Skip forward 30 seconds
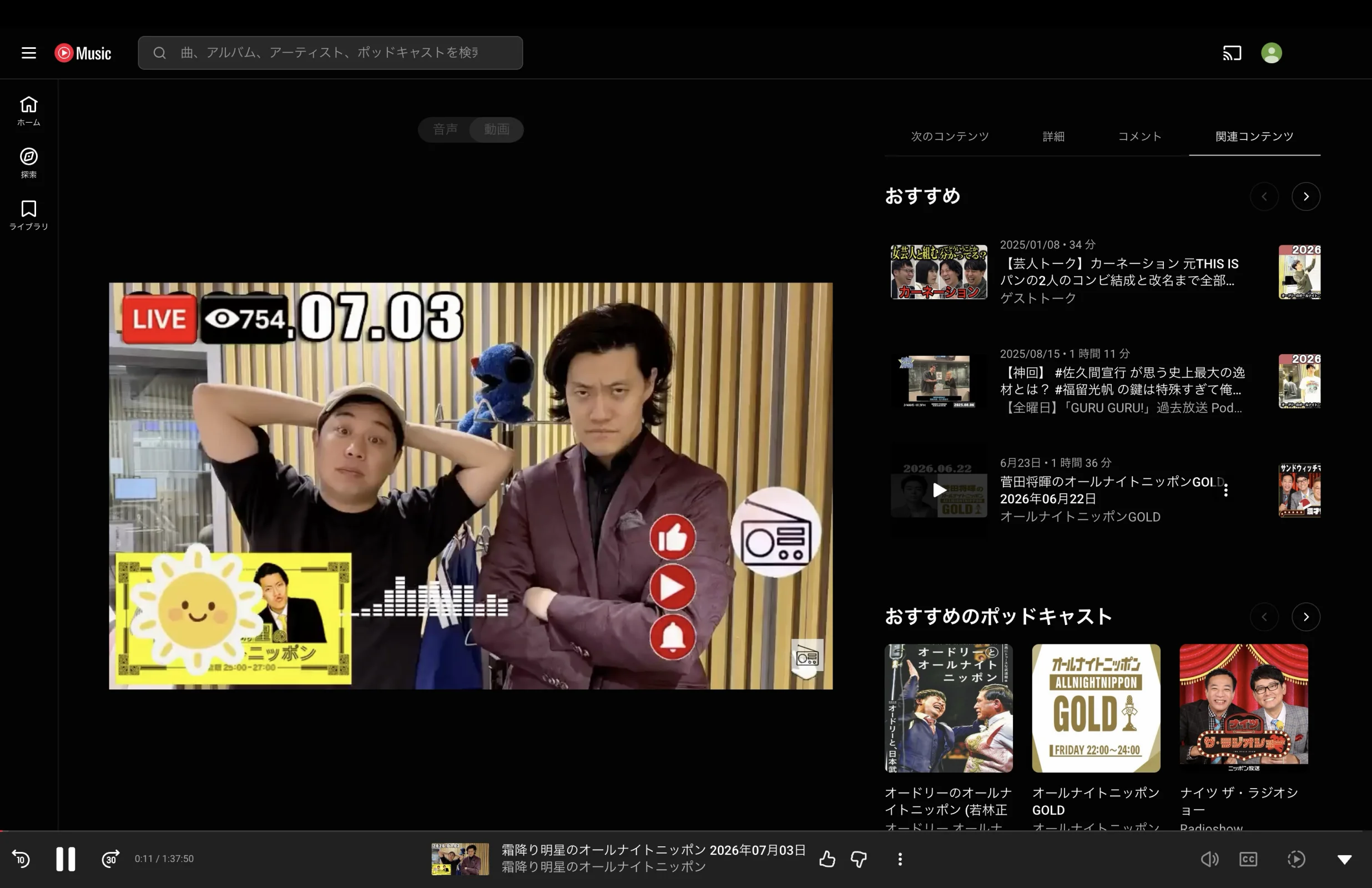 pyautogui.click(x=110, y=859)
